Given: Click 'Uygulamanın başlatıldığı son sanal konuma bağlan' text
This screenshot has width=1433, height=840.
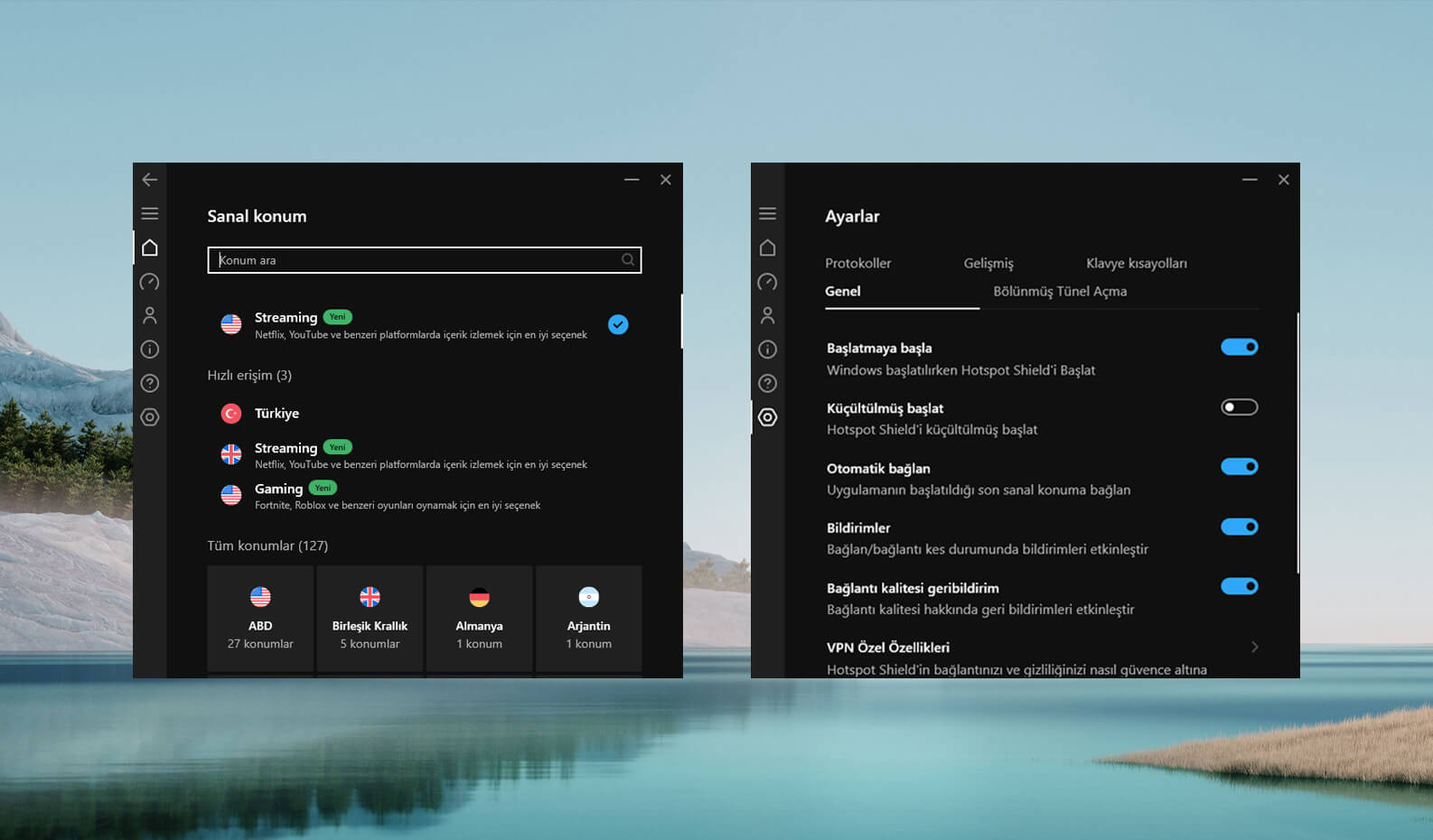Looking at the screenshot, I should [979, 490].
